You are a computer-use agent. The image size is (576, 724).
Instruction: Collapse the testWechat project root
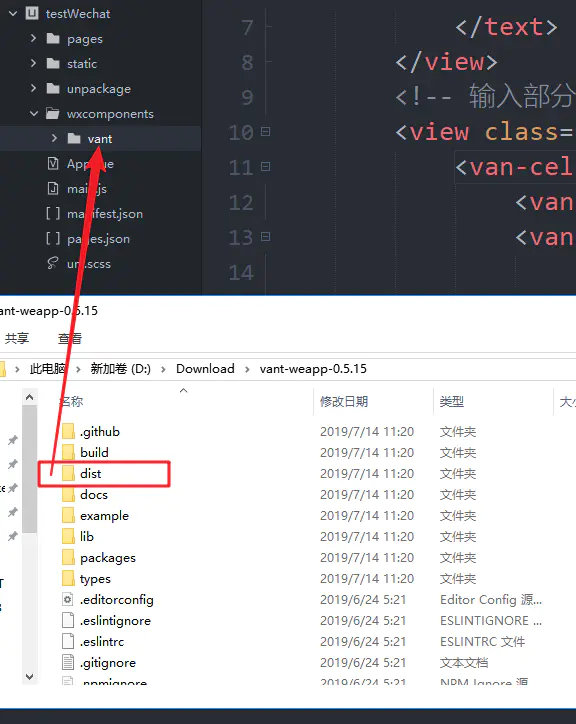pyautogui.click(x=13, y=14)
